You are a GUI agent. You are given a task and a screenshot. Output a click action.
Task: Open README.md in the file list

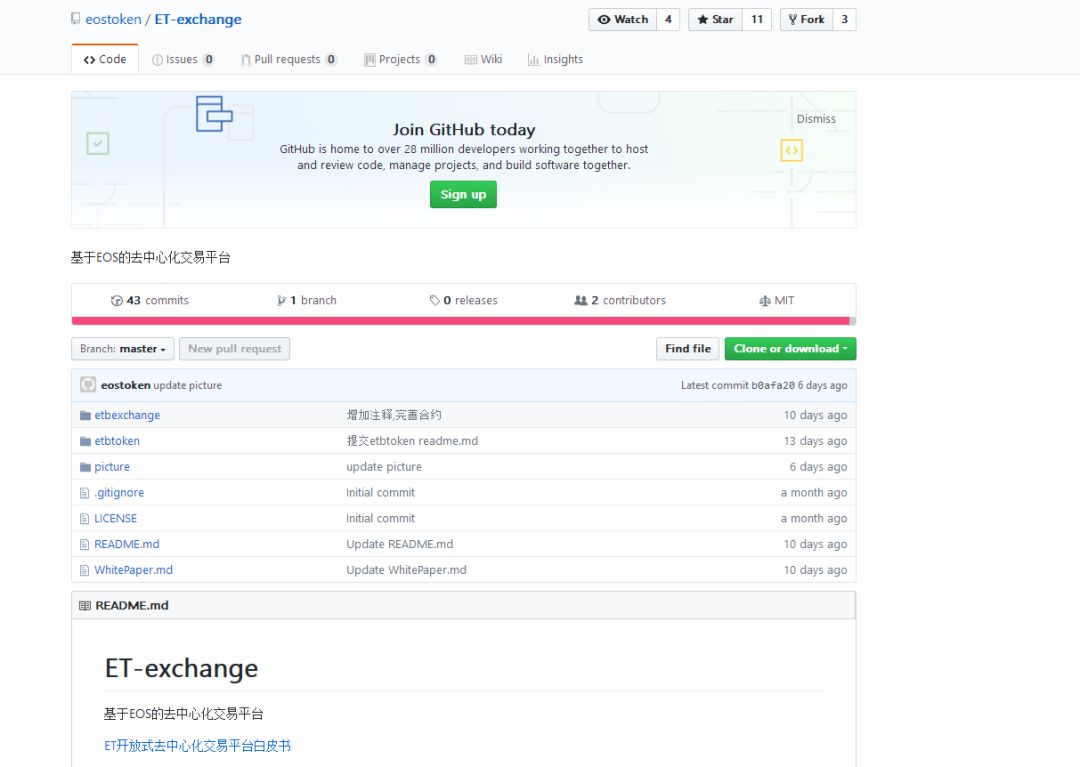coord(127,545)
